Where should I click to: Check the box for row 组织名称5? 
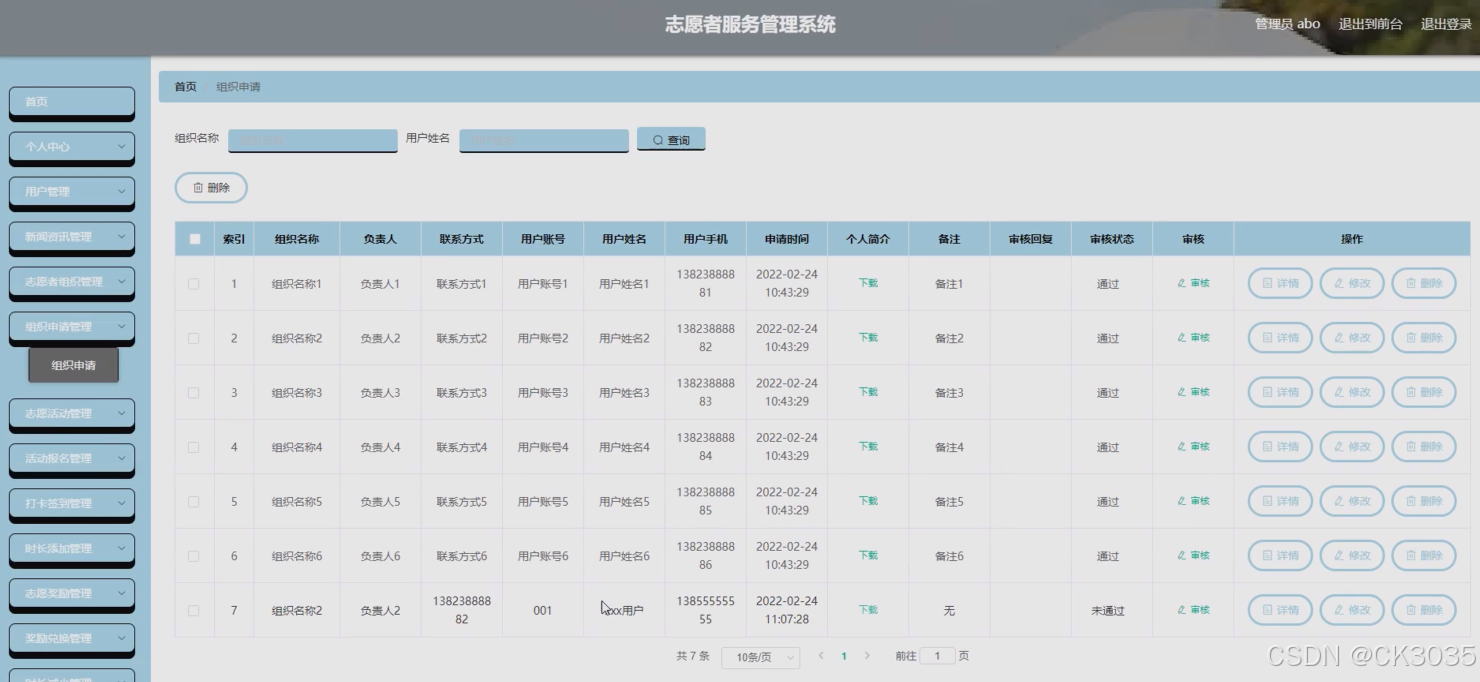(x=194, y=502)
